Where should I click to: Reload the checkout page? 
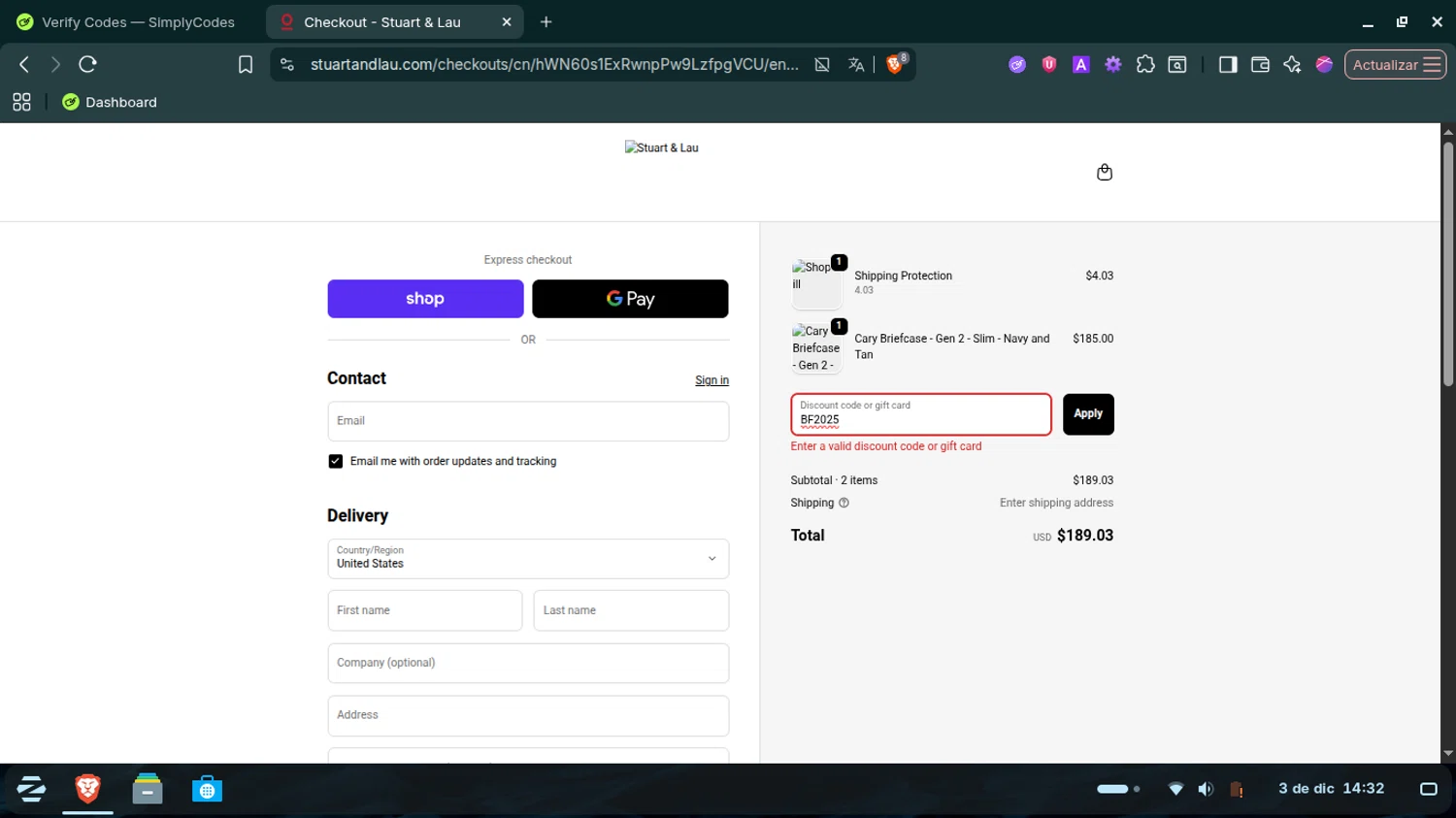click(87, 64)
